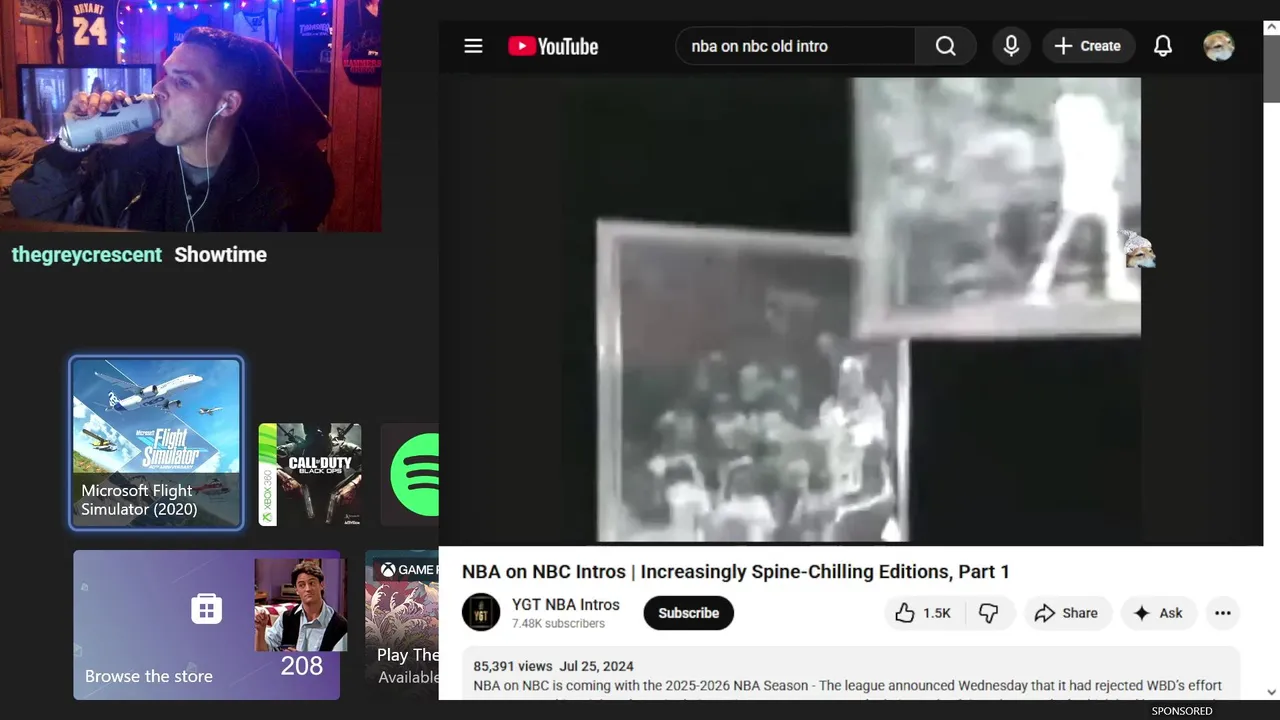The height and width of the screenshot is (720, 1280).
Task: Click the search field with 'nba on nbc old intro'
Action: point(795,46)
